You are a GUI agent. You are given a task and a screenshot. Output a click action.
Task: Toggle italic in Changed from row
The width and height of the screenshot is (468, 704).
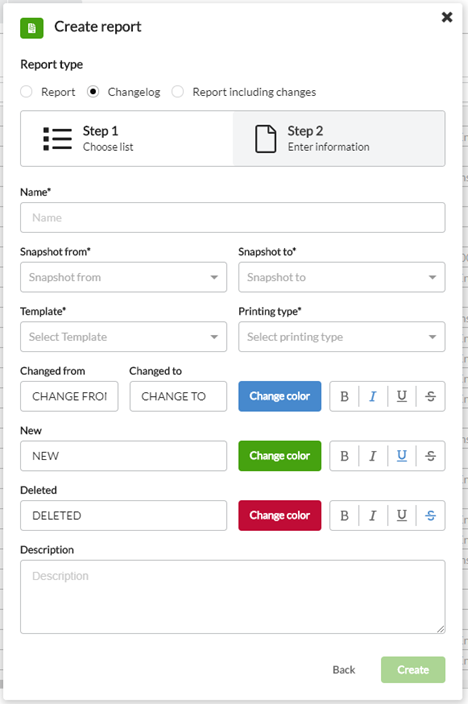[x=373, y=396]
